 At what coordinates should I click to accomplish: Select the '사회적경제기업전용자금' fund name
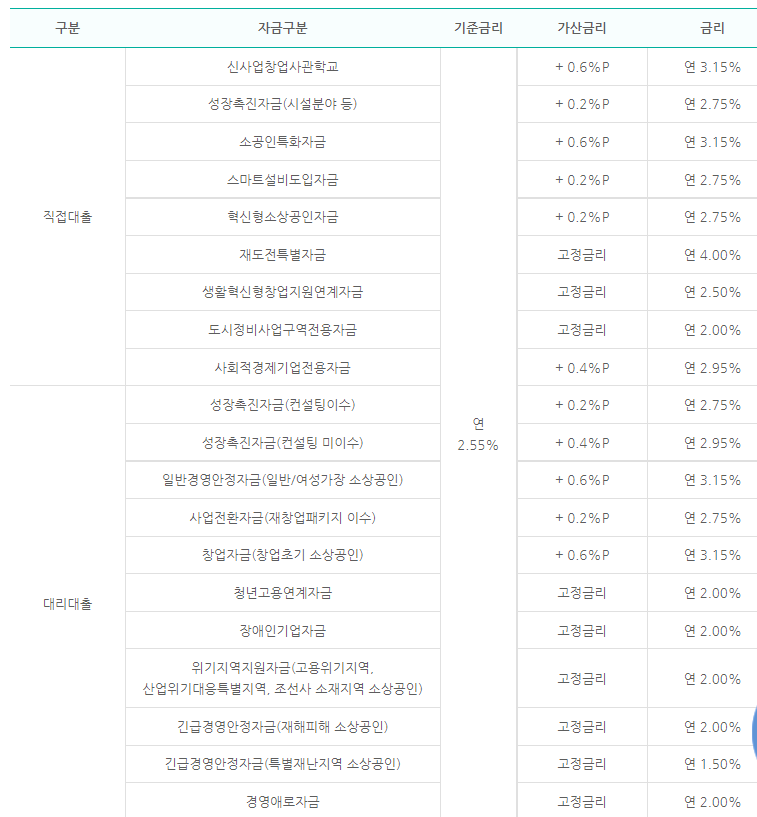282,368
